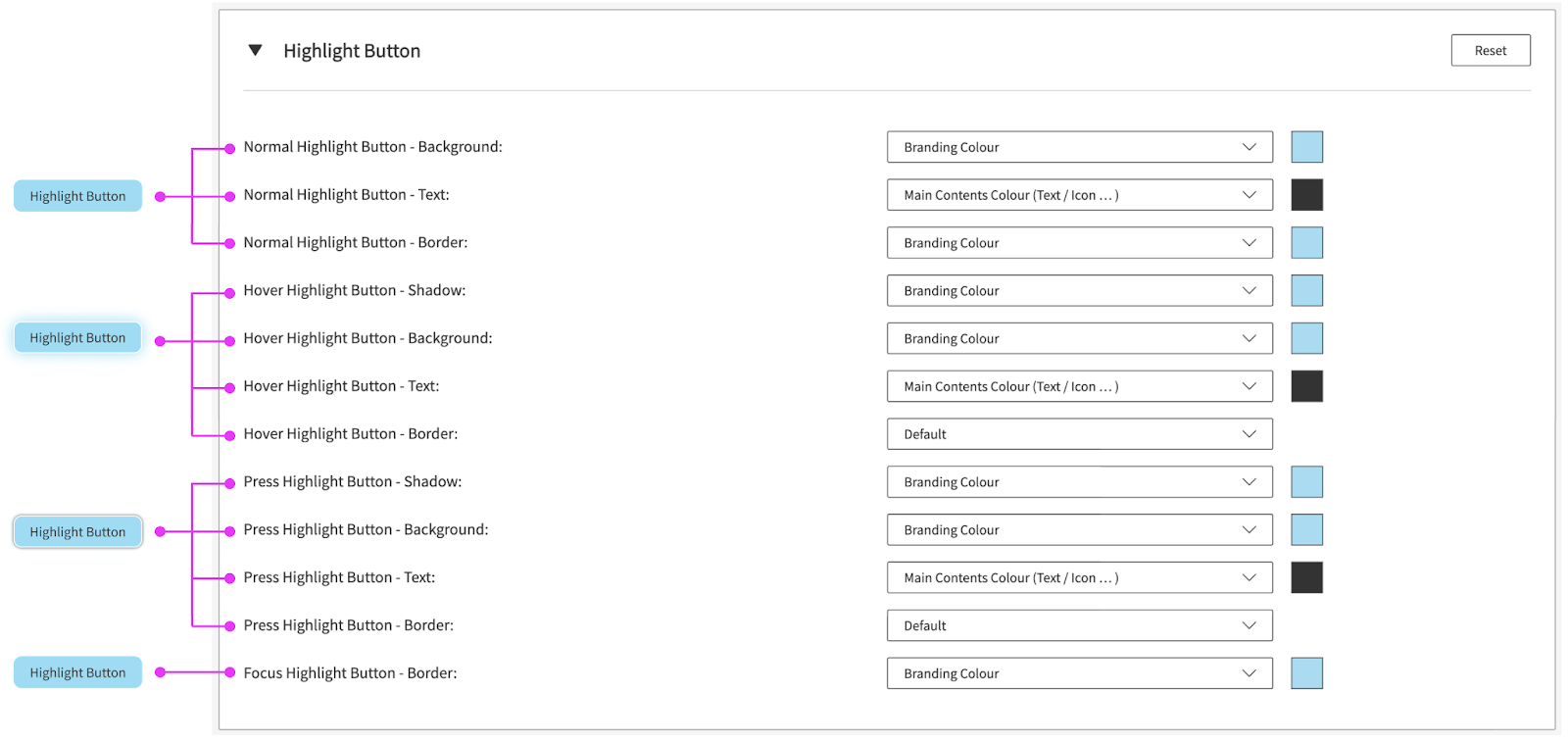
Task: Click the focus state Highlight Button preview
Action: tap(77, 672)
